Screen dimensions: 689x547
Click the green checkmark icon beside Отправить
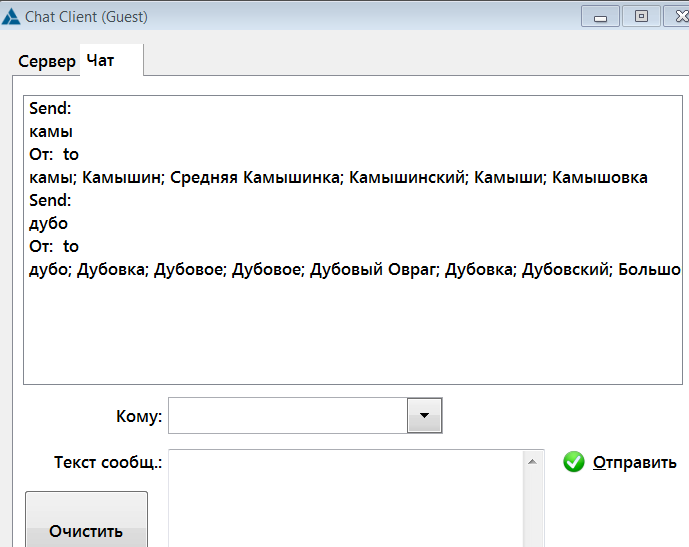pos(573,462)
